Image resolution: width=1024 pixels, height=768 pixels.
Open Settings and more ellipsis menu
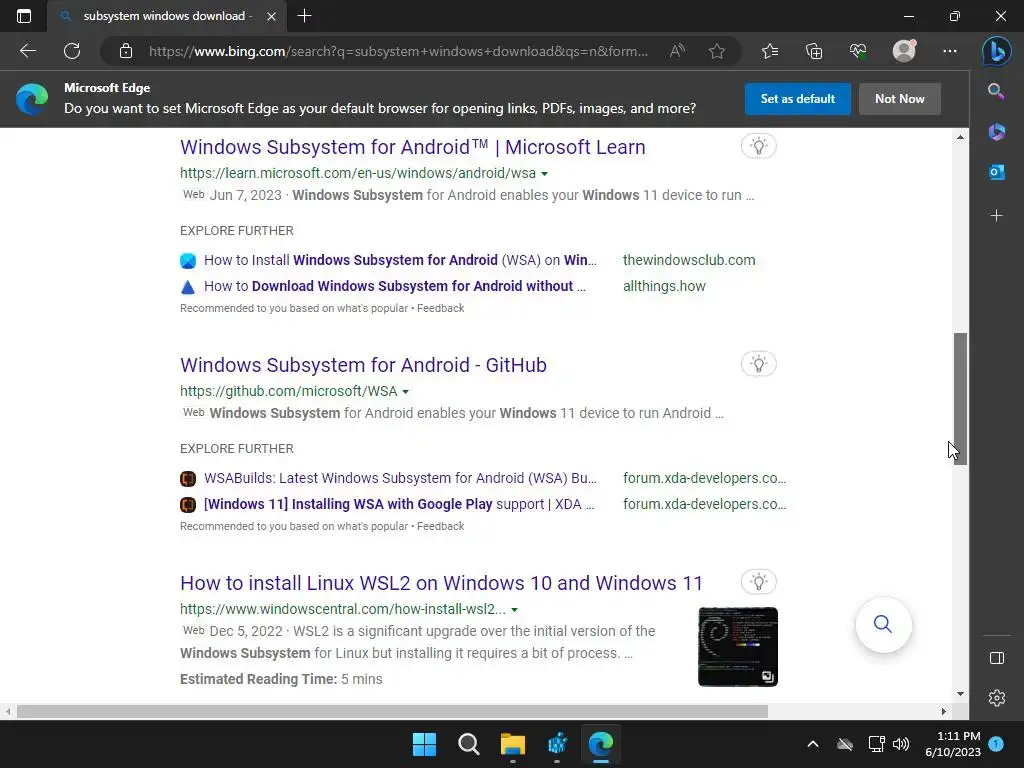click(950, 51)
